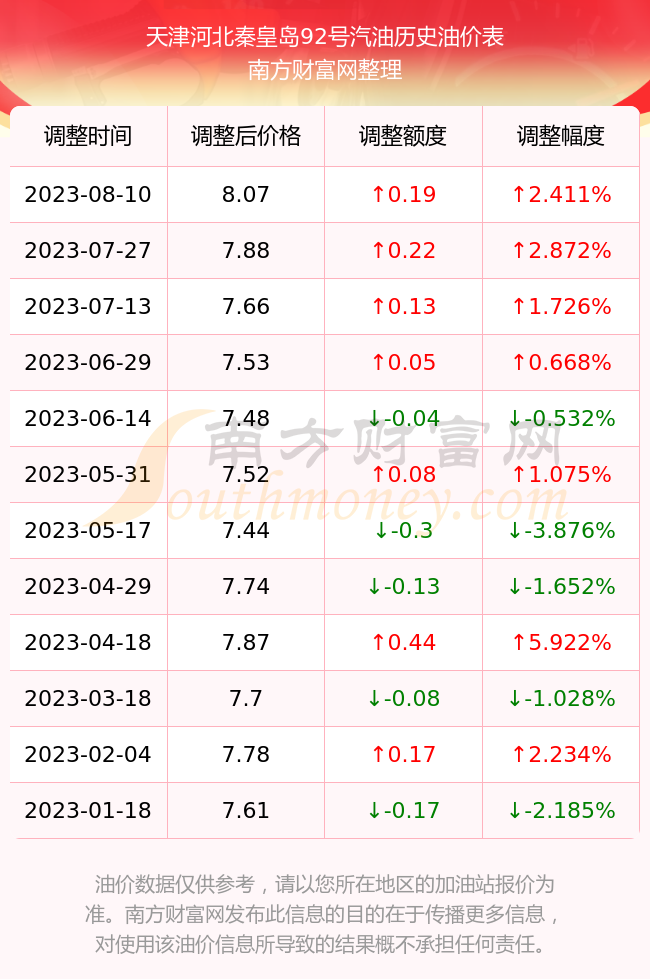Screen dimensions: 650x980
Task: Select the 2023-04-29 date cell
Action: pyautogui.click(x=88, y=586)
